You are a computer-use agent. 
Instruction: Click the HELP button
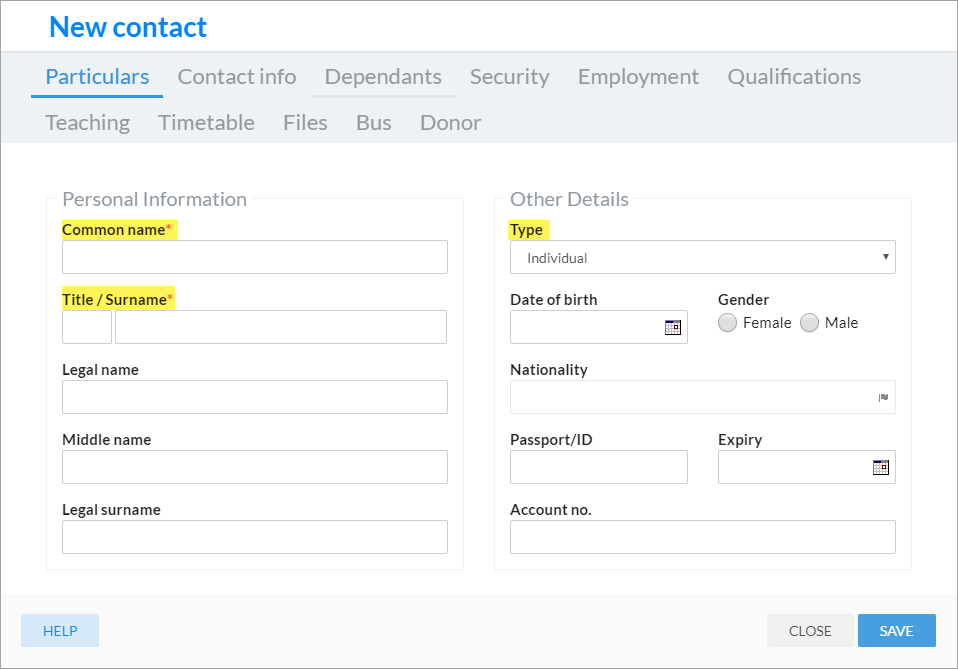(x=60, y=631)
